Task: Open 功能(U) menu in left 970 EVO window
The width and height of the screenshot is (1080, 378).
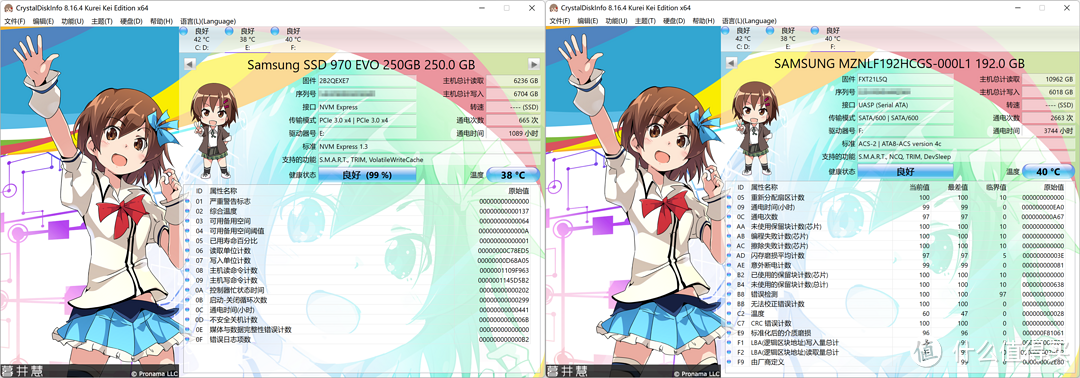Action: click(x=72, y=21)
